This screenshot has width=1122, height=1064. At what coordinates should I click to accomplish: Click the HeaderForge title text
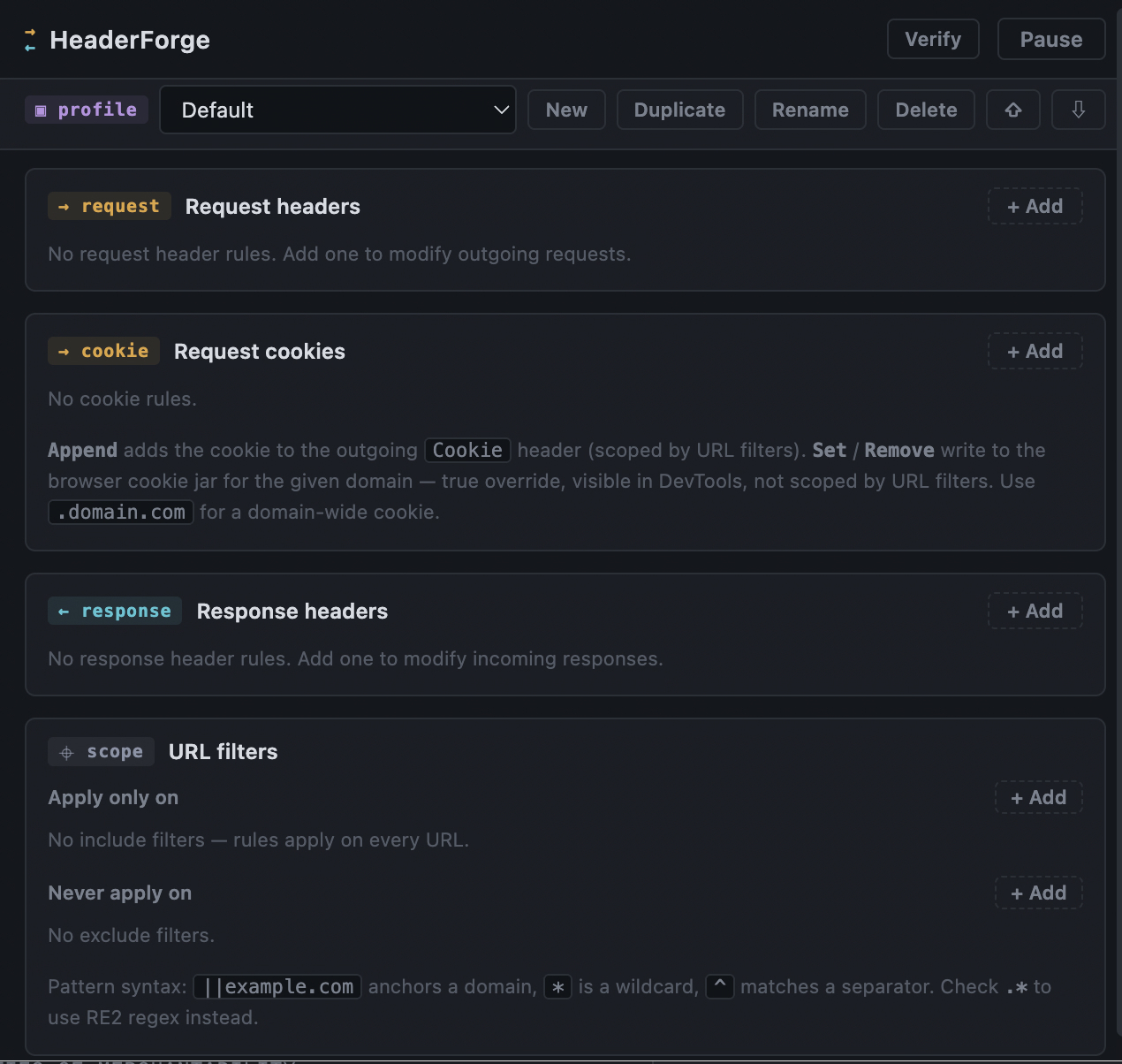tap(130, 40)
